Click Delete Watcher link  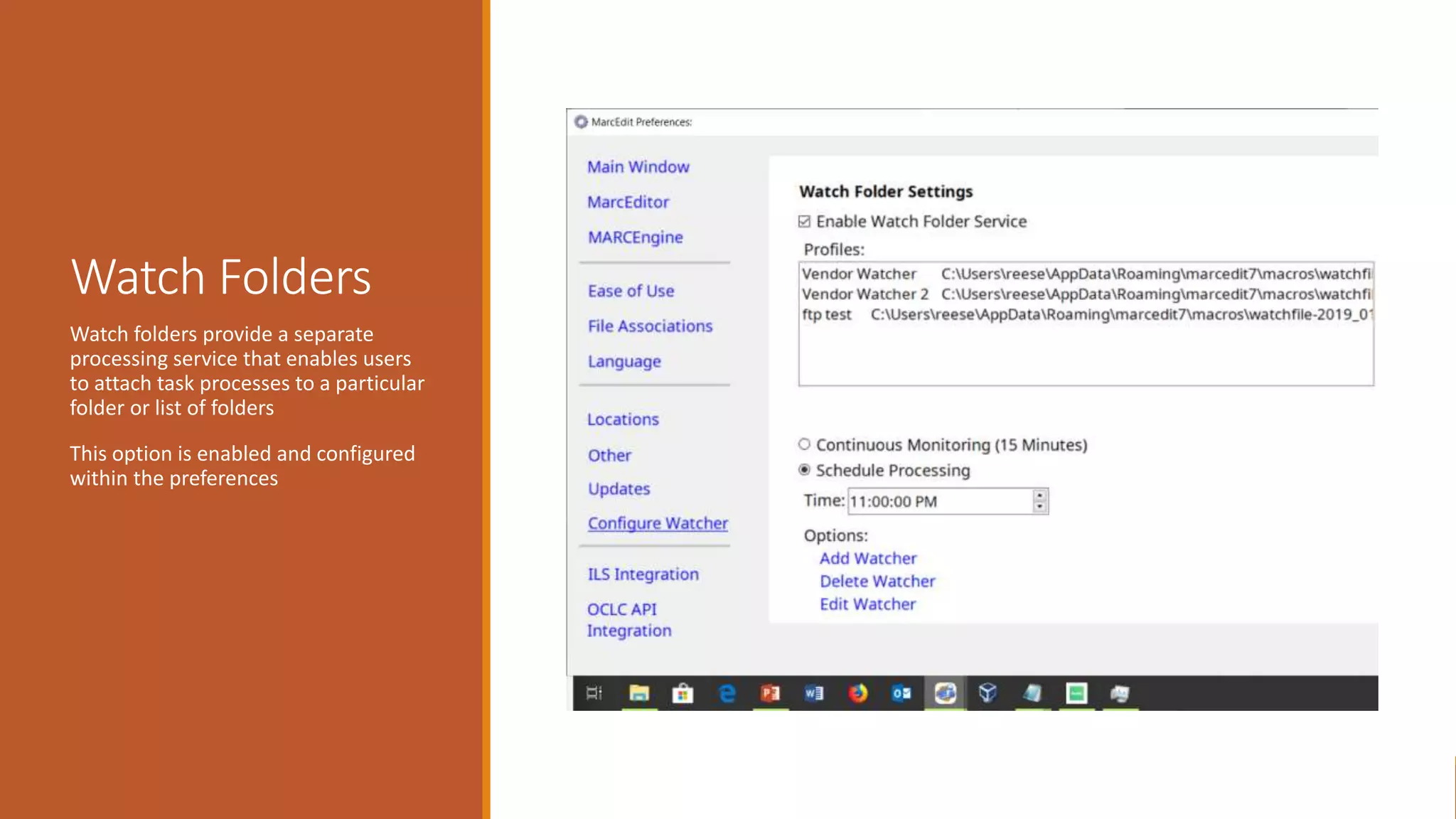[x=877, y=582]
